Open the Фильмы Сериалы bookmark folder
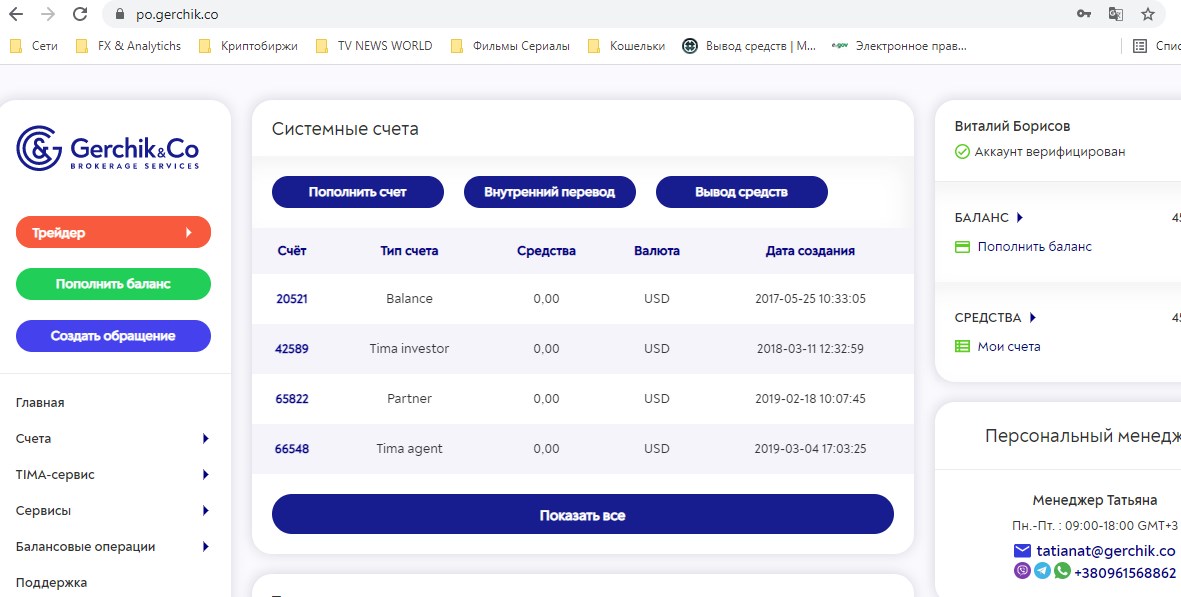Image resolution: width=1181 pixels, height=597 pixels. [x=510, y=46]
